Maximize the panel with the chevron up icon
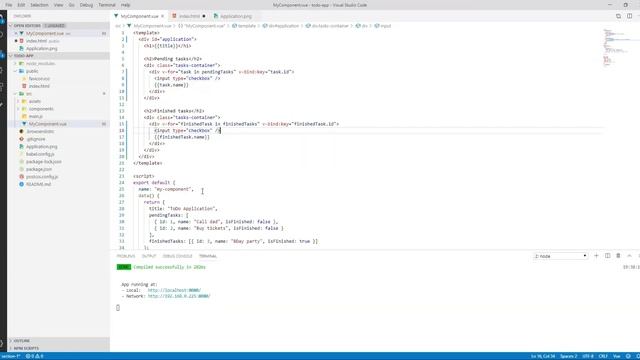Screen dimensions: 640x360 pyautogui.click(x=629, y=256)
